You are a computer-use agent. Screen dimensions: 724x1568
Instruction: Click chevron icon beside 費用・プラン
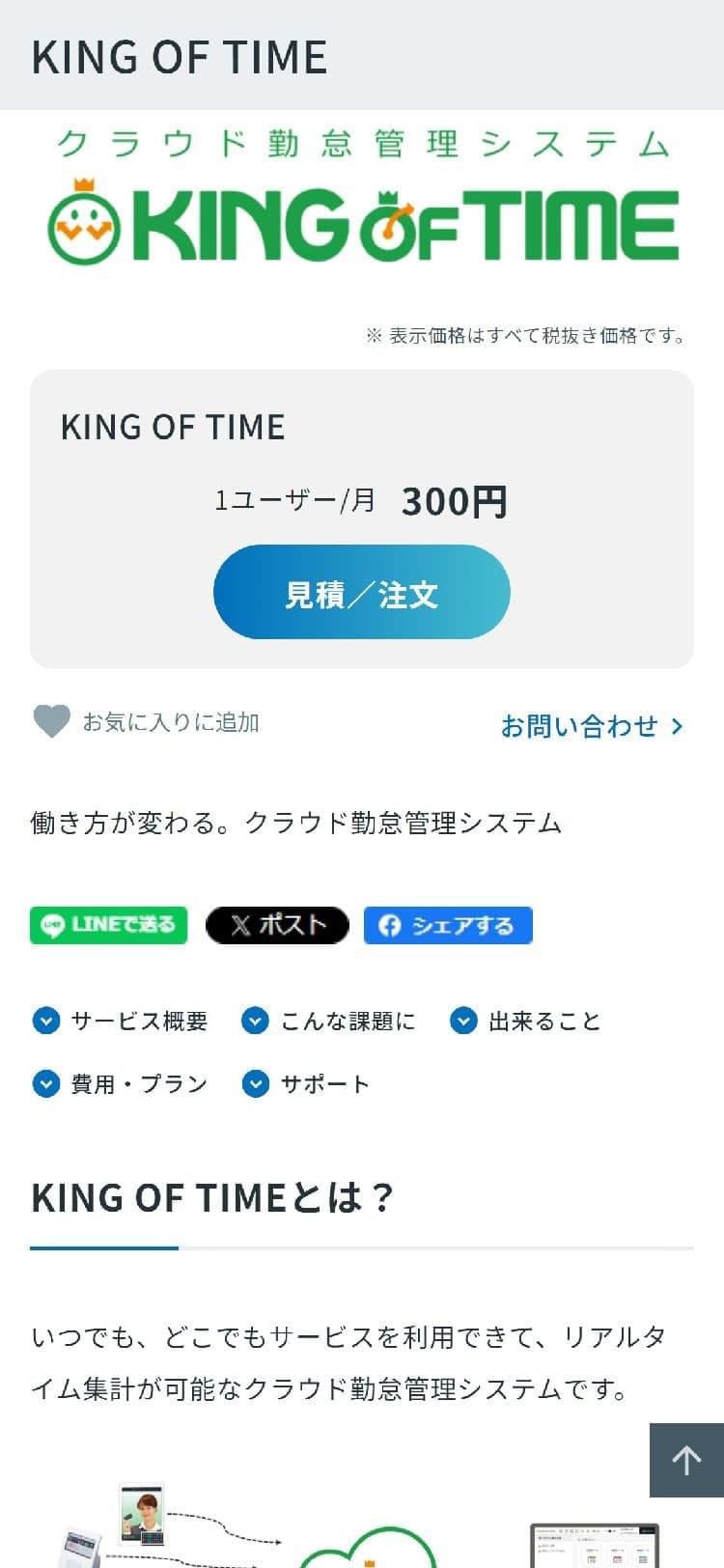[46, 1083]
